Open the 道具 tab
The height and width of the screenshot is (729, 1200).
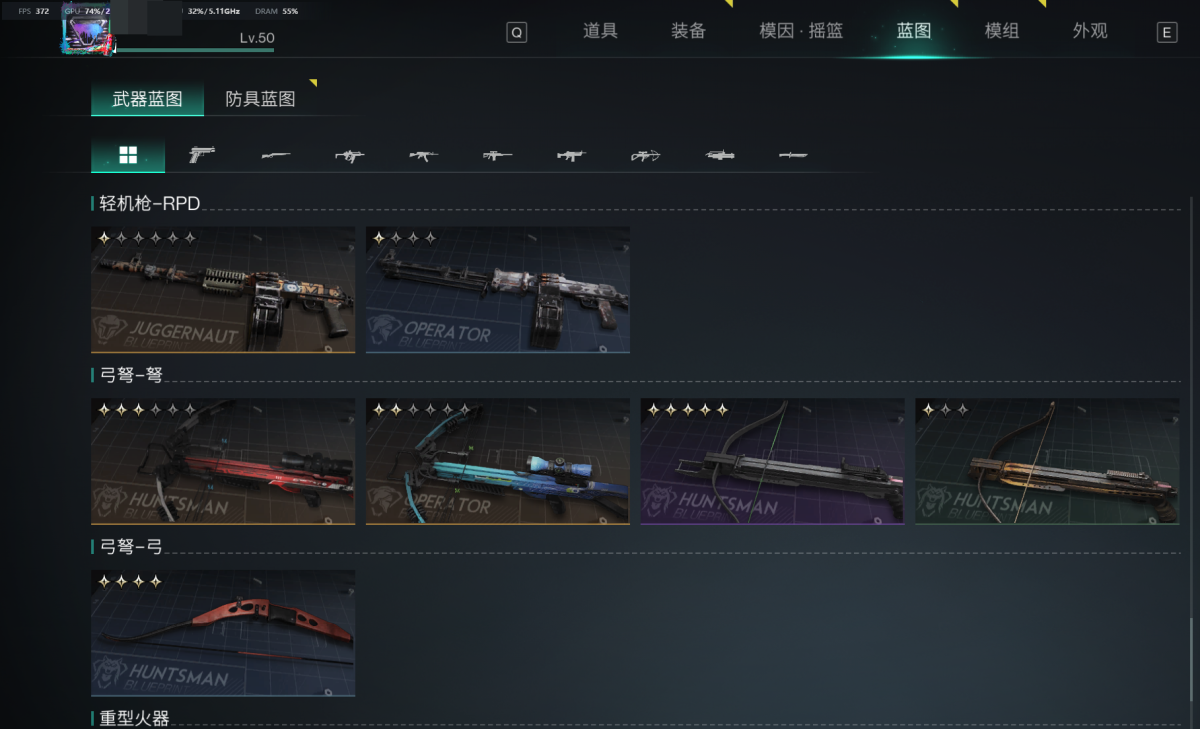tap(600, 31)
